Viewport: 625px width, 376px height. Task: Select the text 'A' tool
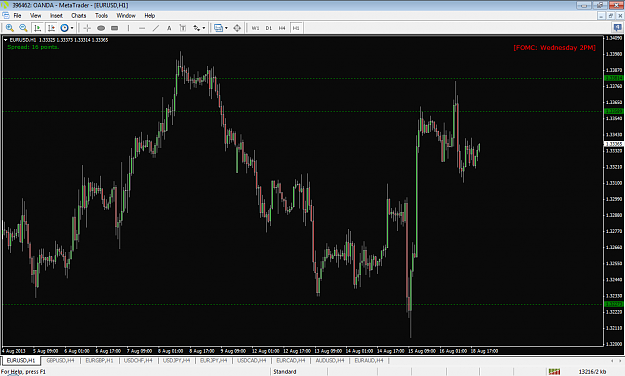169,28
